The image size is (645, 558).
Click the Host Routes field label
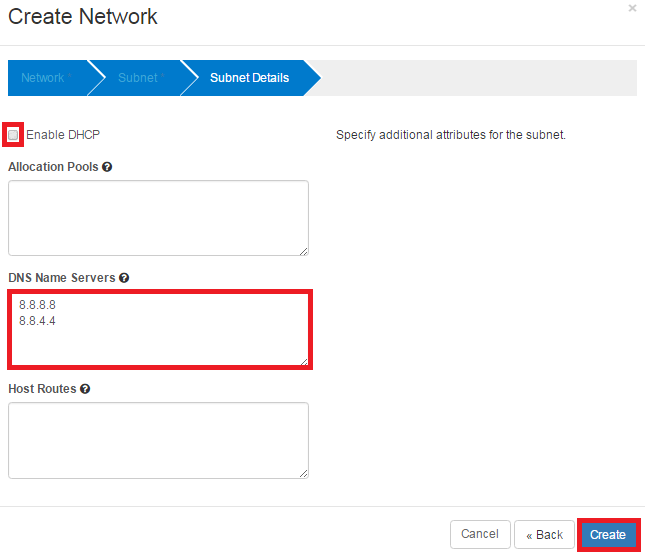click(42, 389)
